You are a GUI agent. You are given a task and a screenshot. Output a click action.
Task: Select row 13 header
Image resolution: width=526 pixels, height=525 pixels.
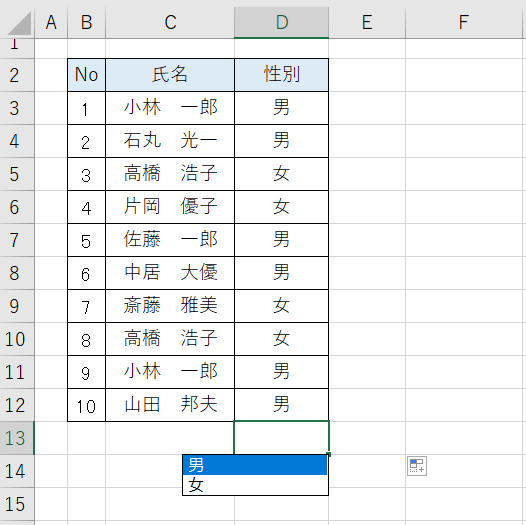(x=17, y=438)
